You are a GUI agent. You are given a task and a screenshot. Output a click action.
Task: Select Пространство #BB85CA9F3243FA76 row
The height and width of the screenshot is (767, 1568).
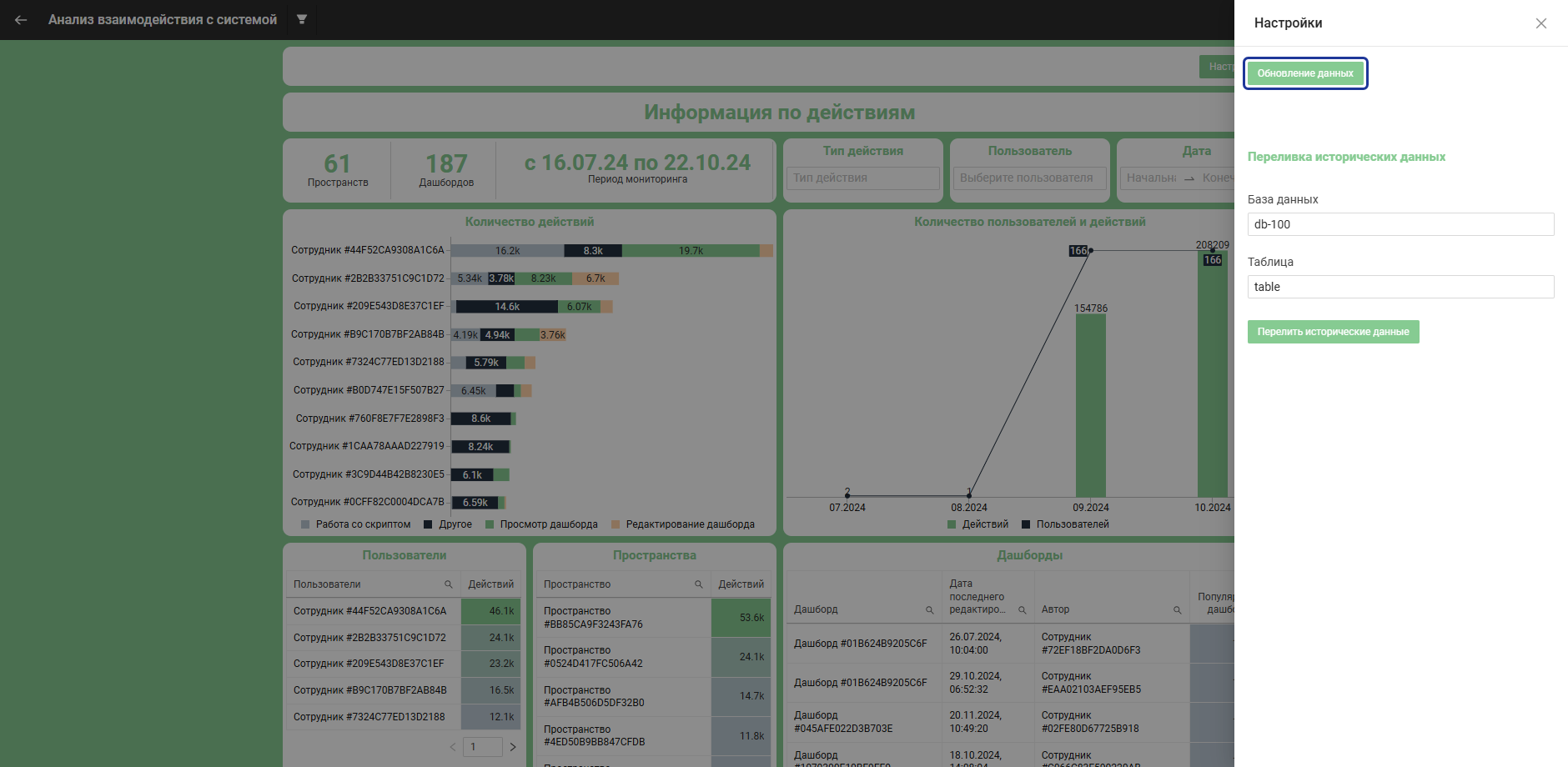(654, 618)
